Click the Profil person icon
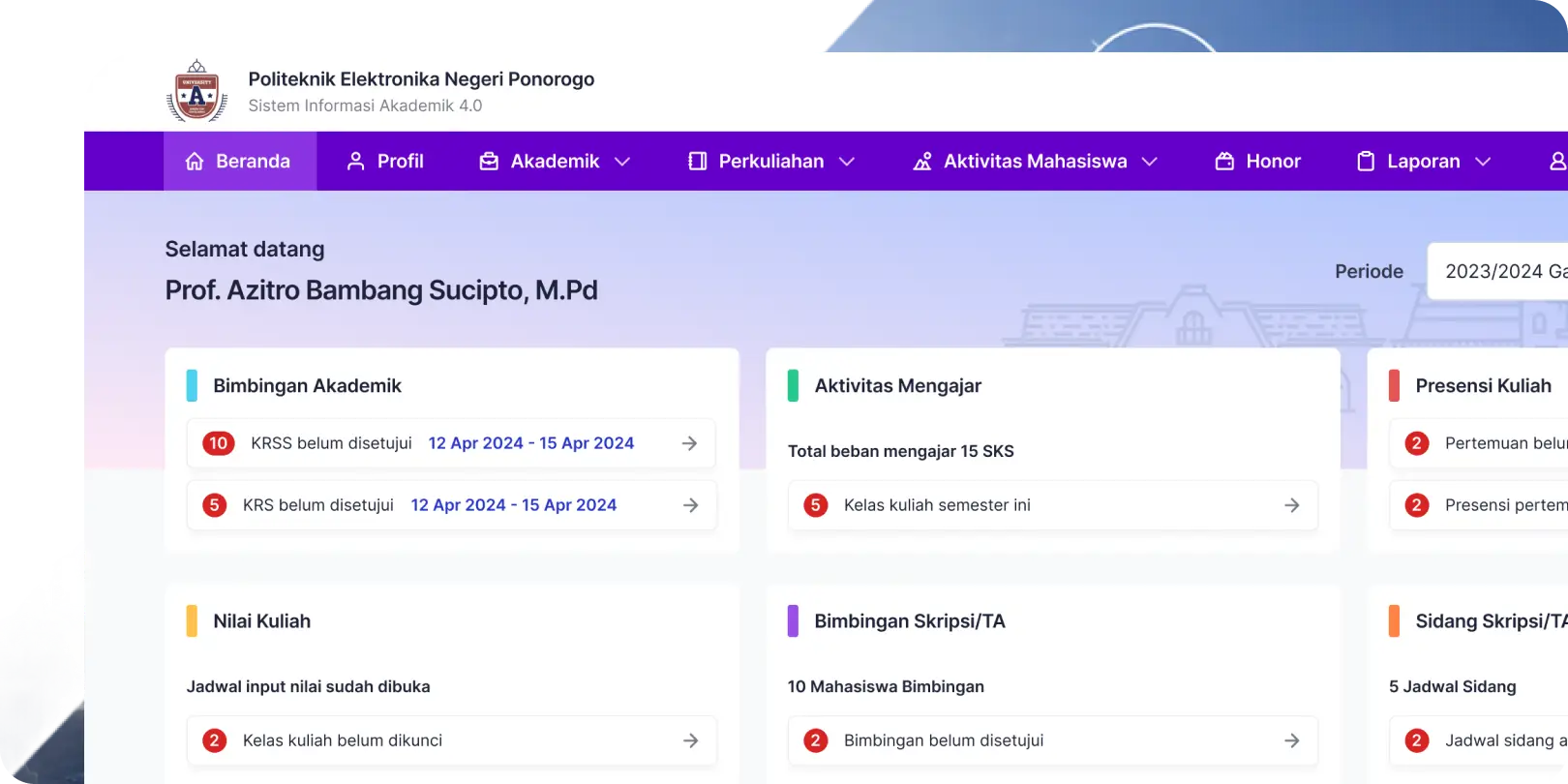 (355, 162)
